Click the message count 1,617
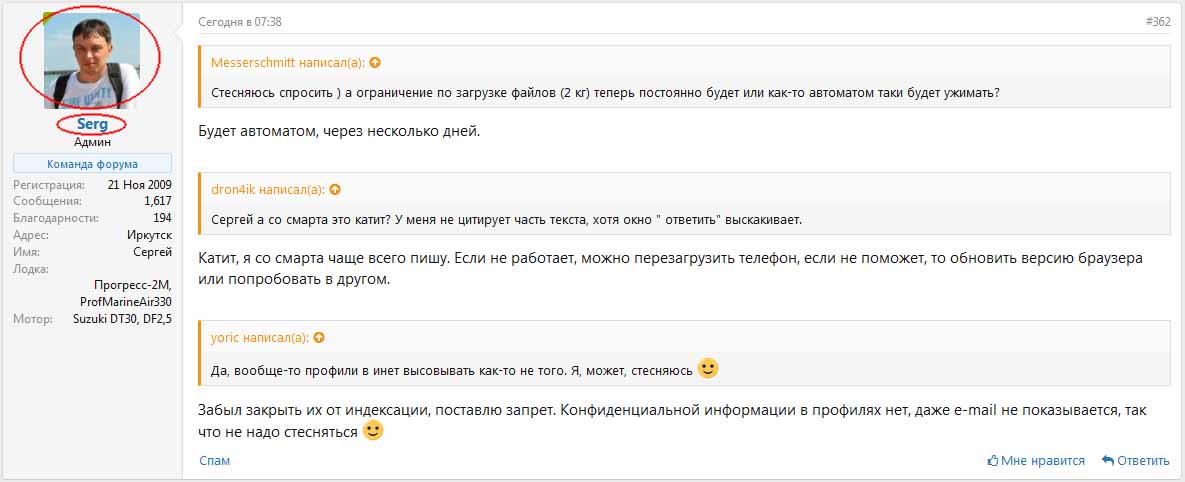This screenshot has width=1185, height=482. coord(158,201)
